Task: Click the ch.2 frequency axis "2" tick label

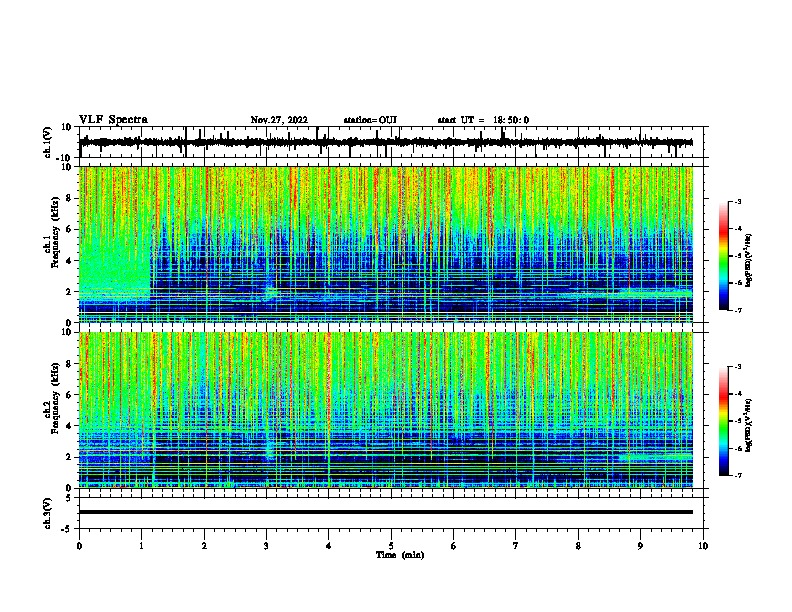Action: pyautogui.click(x=69, y=457)
